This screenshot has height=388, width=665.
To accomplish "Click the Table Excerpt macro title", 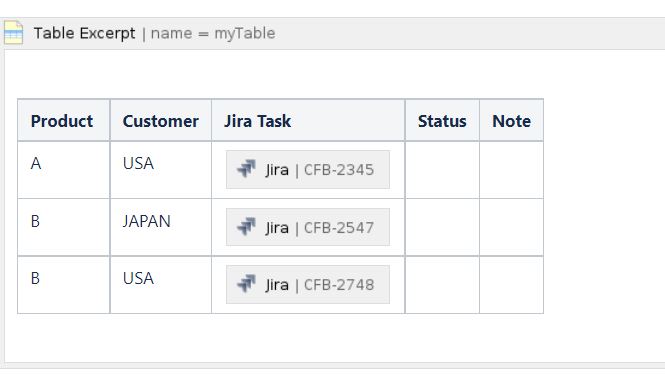I will click(84, 33).
